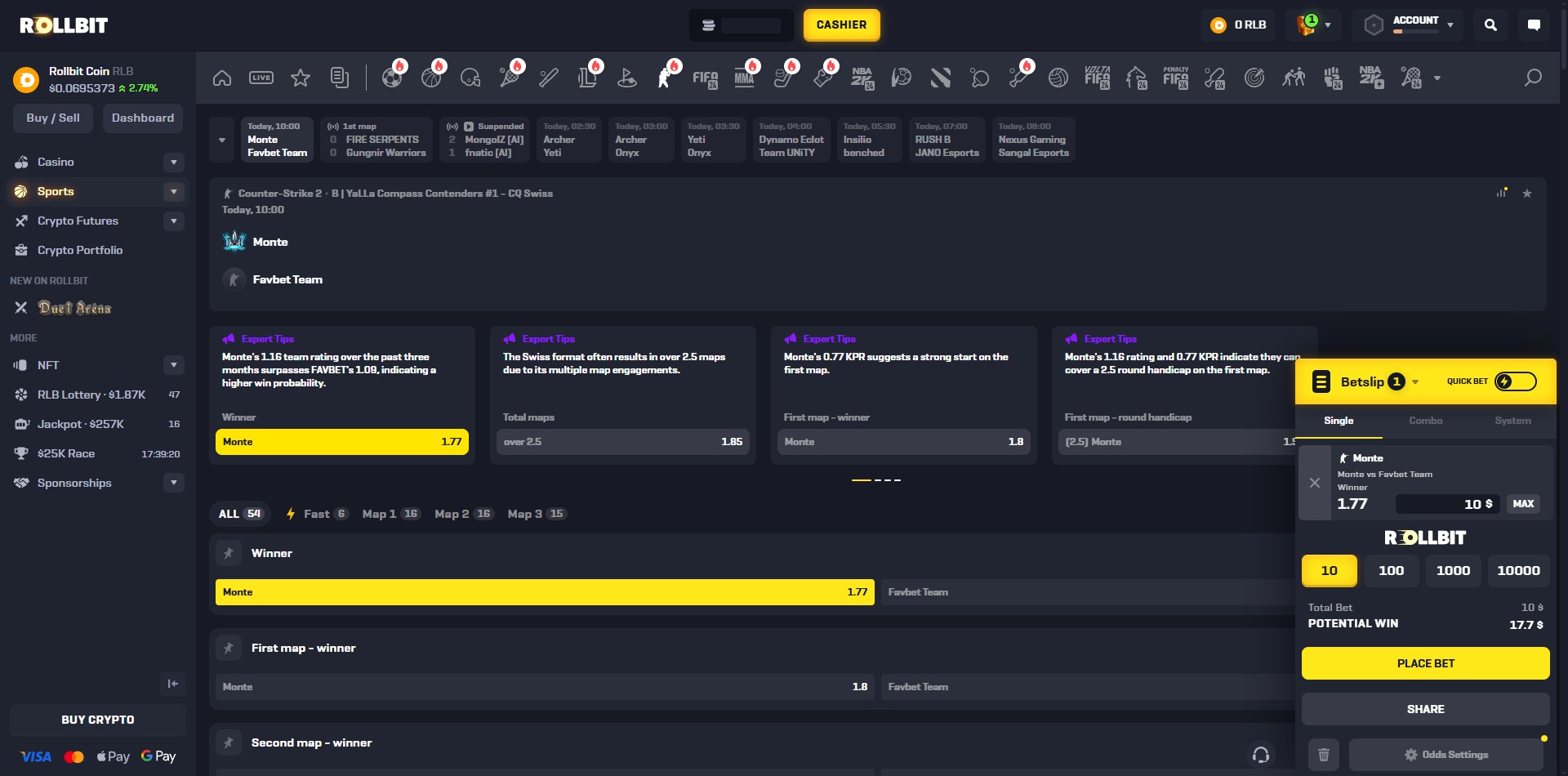1568x776 pixels.
Task: Switch to the Single betslip tab
Action: pyautogui.click(x=1339, y=421)
